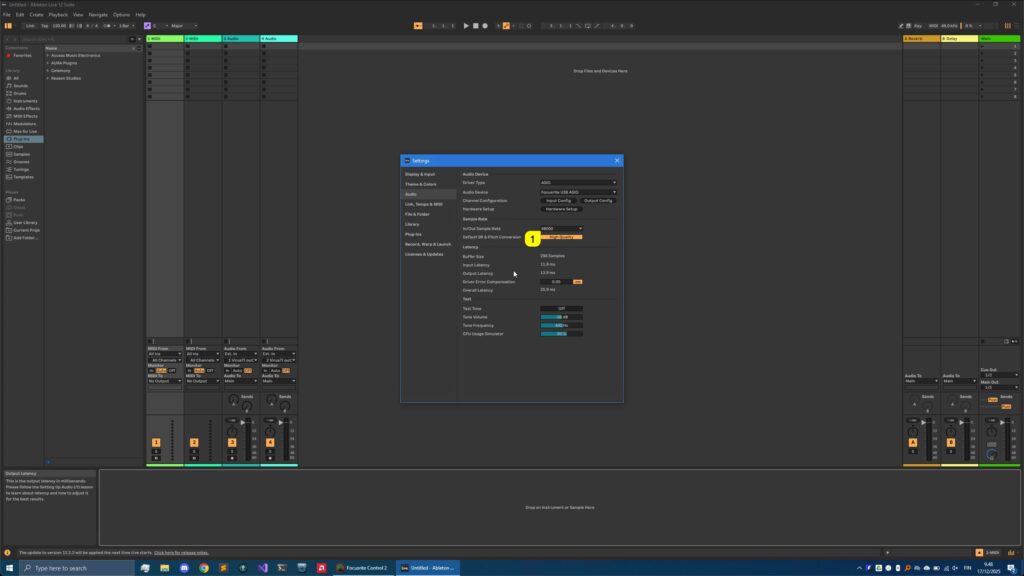Open the Max for Live browser section

pyautogui.click(x=24, y=131)
